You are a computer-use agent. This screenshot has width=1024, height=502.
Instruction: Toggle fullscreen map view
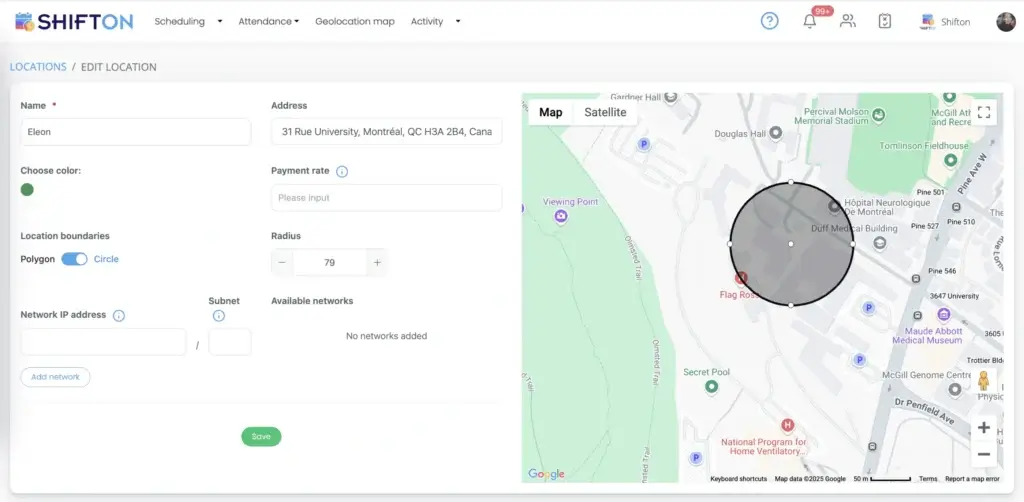coord(984,113)
